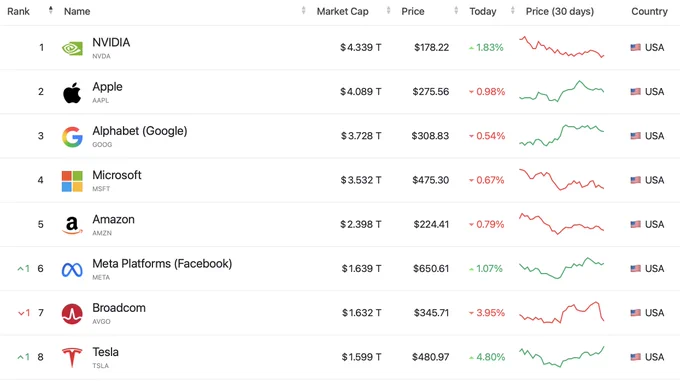Click the Name column sort arrows
Viewport: 680px width, 385px height.
coord(303,10)
